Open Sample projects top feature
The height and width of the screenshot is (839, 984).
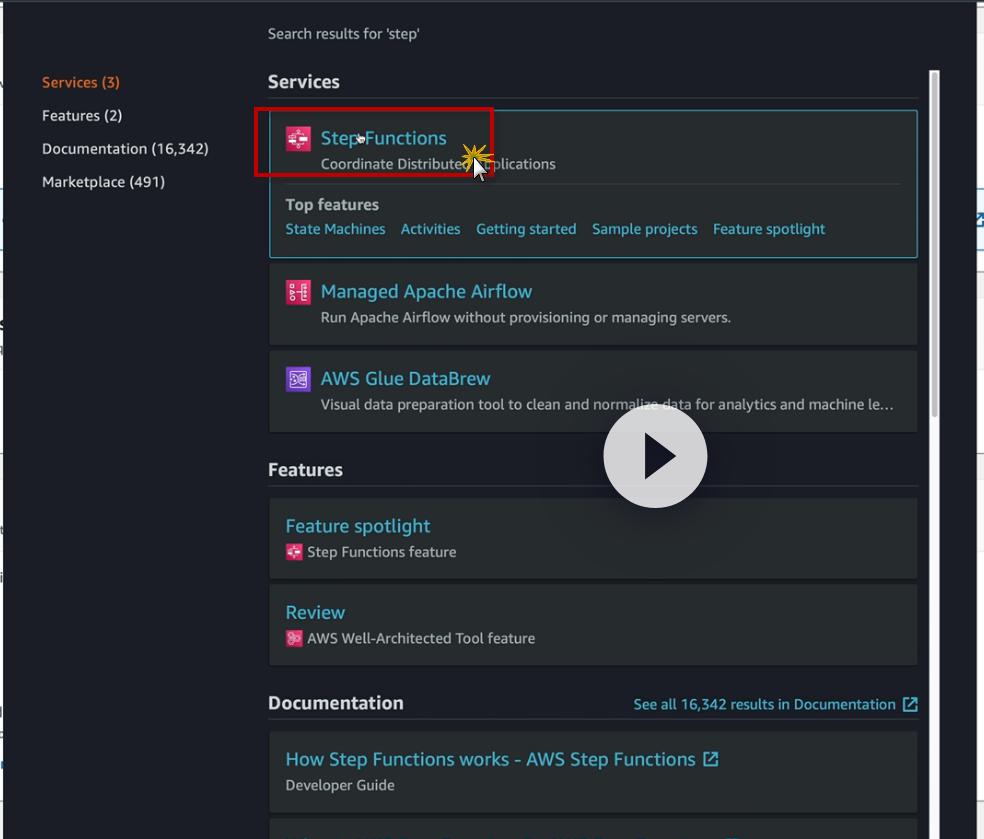tap(644, 229)
